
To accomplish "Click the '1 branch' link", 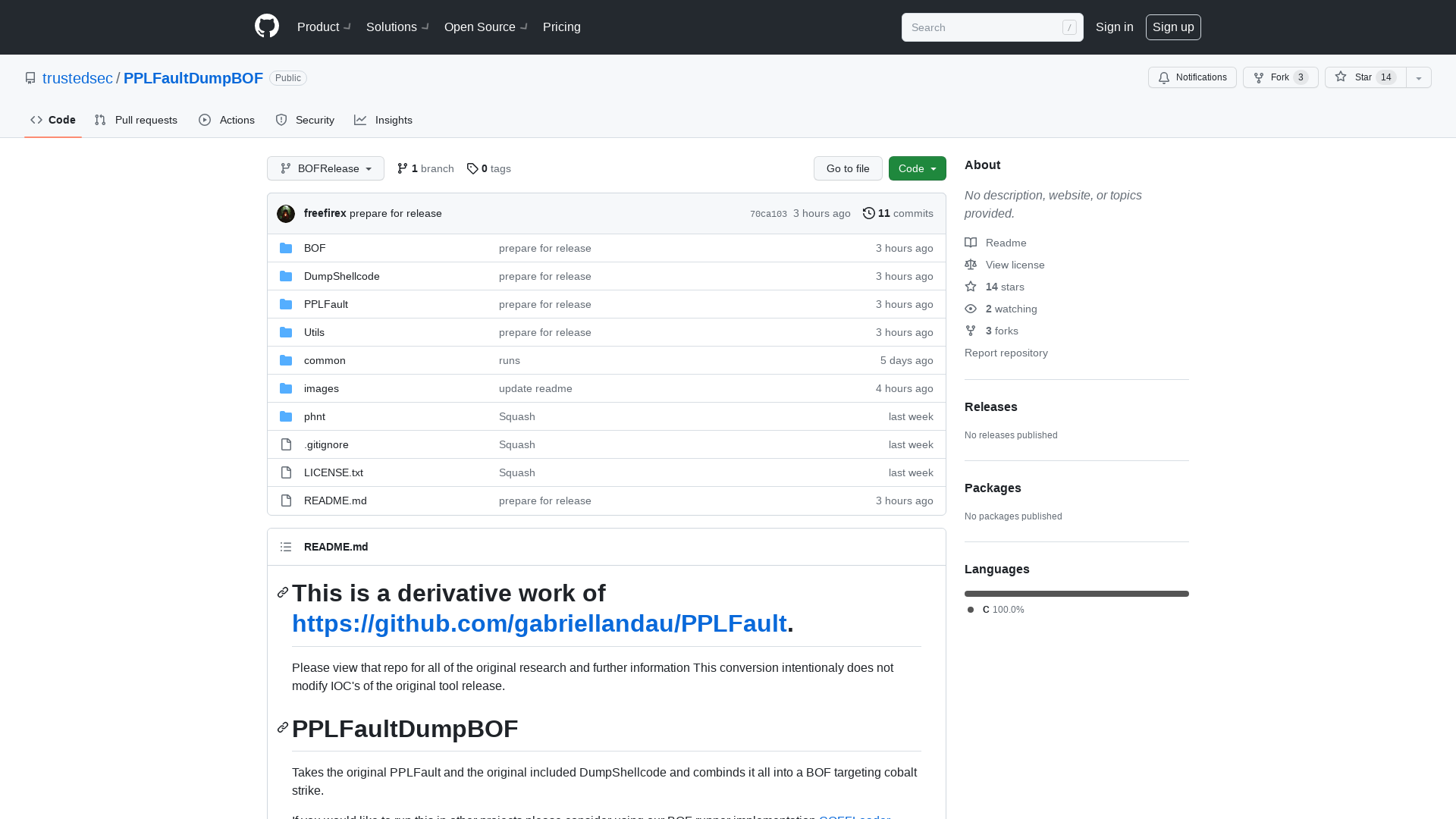I will tap(425, 168).
